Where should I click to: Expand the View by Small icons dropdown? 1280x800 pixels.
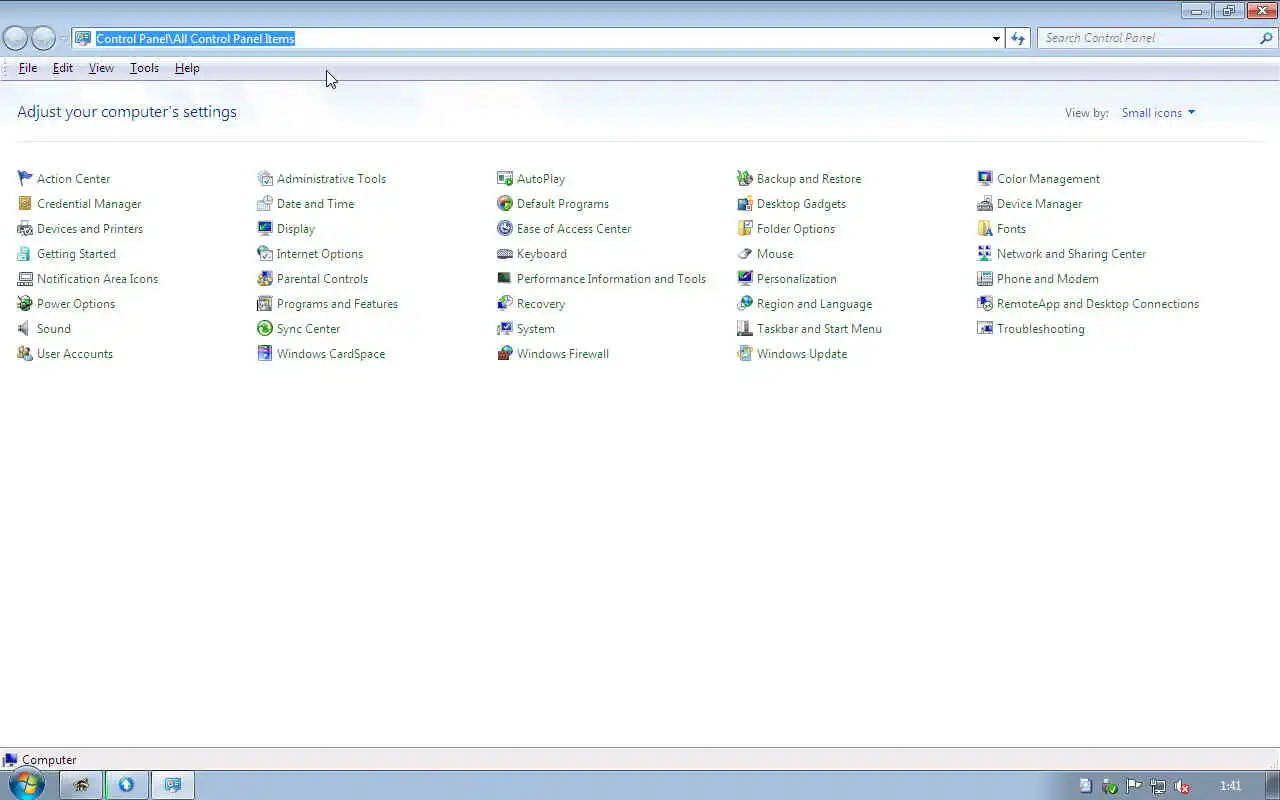1158,113
